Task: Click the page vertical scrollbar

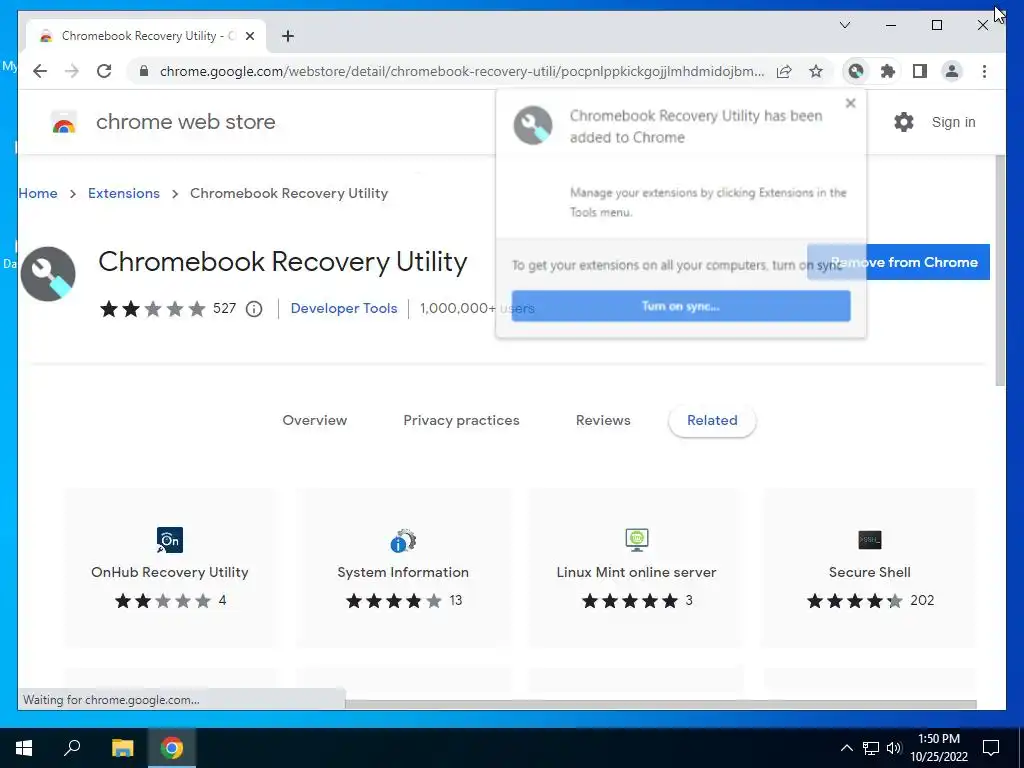Action: coord(1000,270)
